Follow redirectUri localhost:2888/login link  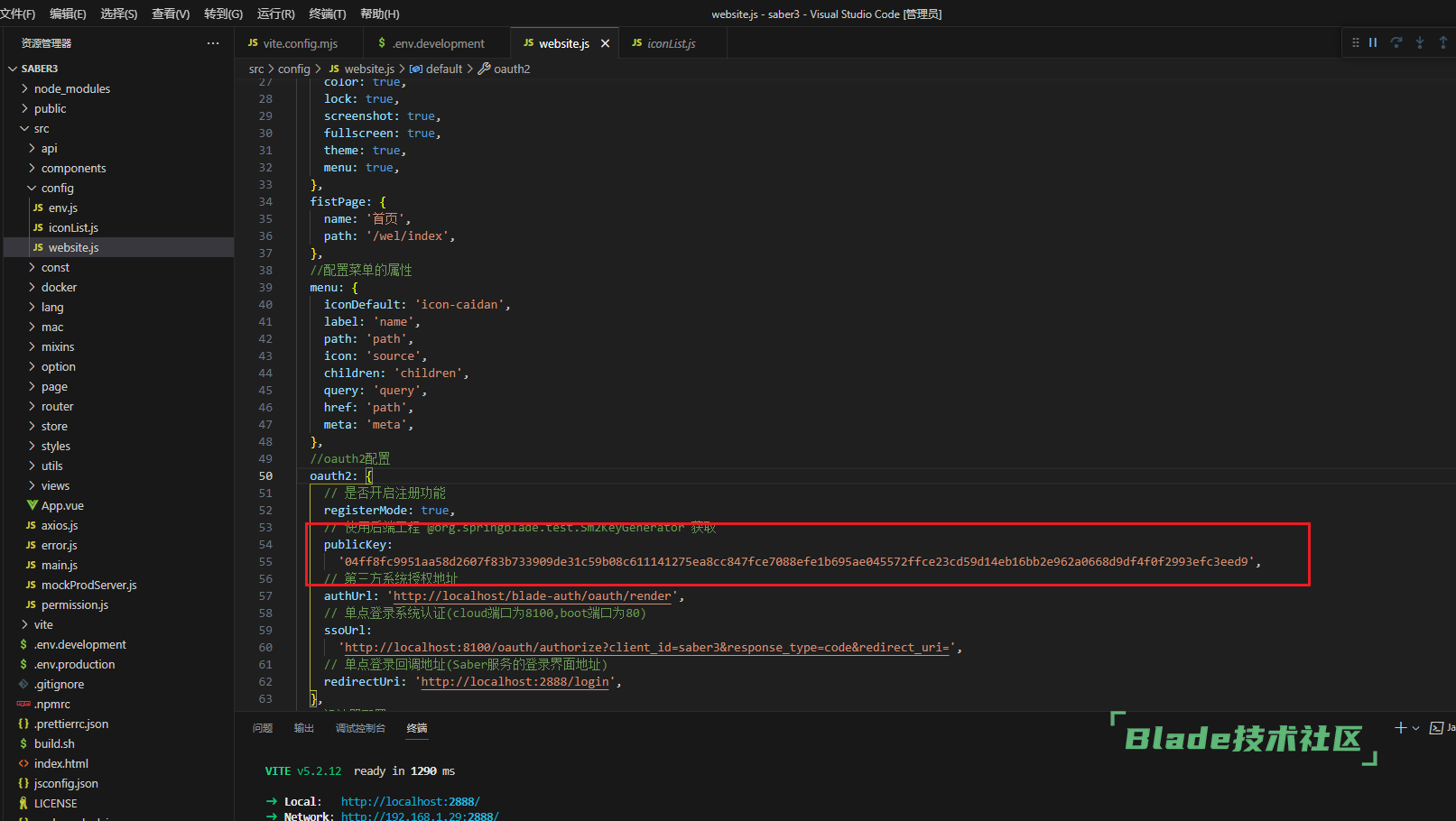pos(515,681)
